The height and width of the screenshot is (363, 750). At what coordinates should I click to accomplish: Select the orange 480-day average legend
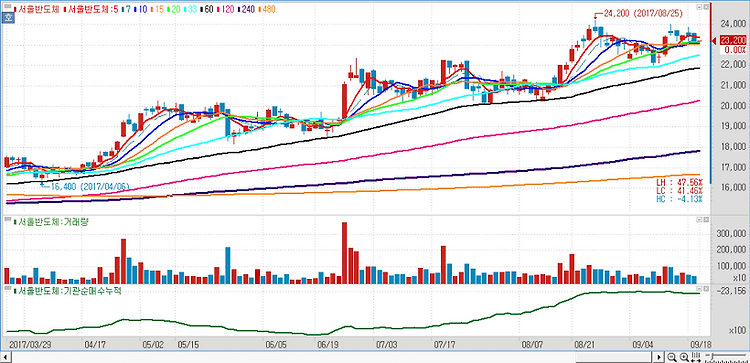click(x=268, y=9)
